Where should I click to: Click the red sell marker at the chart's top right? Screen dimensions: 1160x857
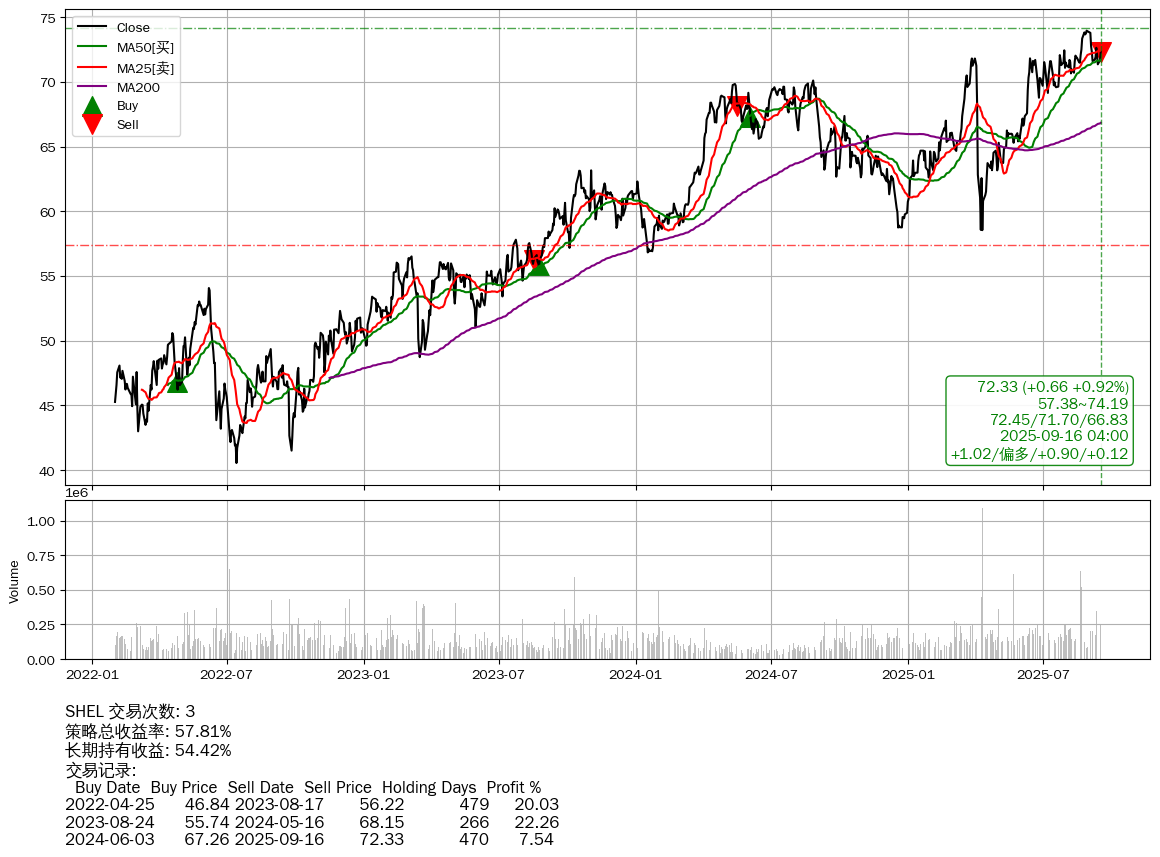(x=1101, y=52)
